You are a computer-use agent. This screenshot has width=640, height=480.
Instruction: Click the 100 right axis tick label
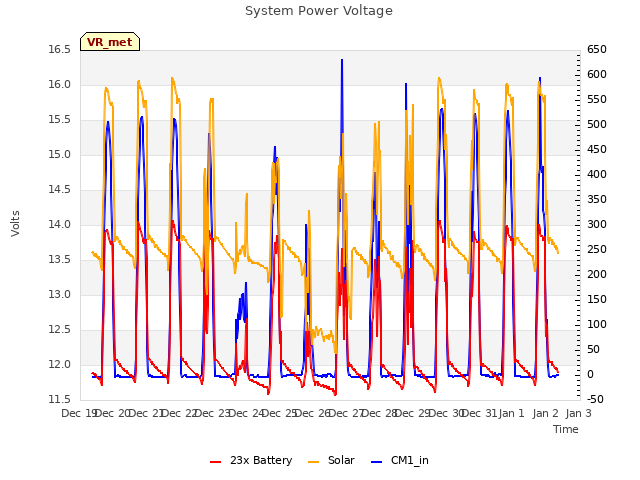597,324
